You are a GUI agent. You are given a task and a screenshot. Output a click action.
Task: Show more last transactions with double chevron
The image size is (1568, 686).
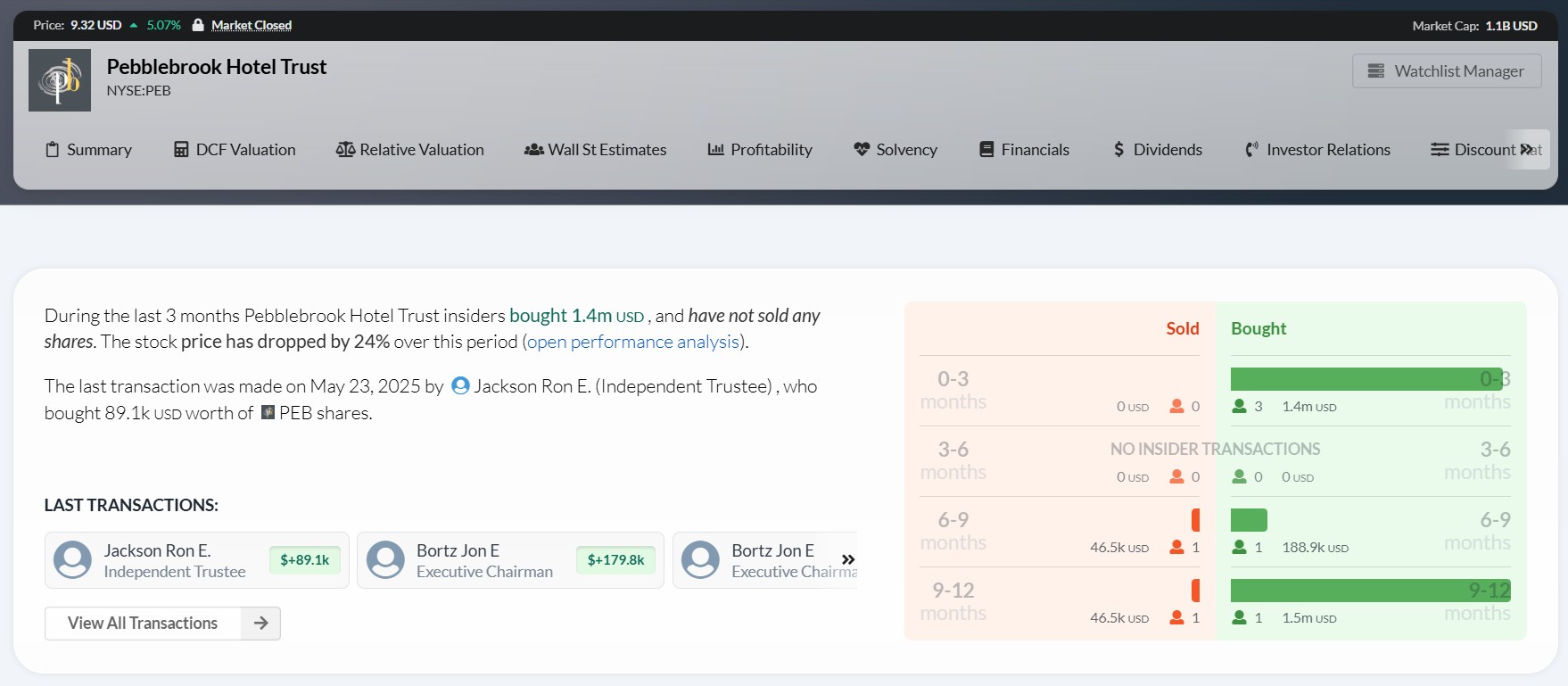[x=848, y=560]
